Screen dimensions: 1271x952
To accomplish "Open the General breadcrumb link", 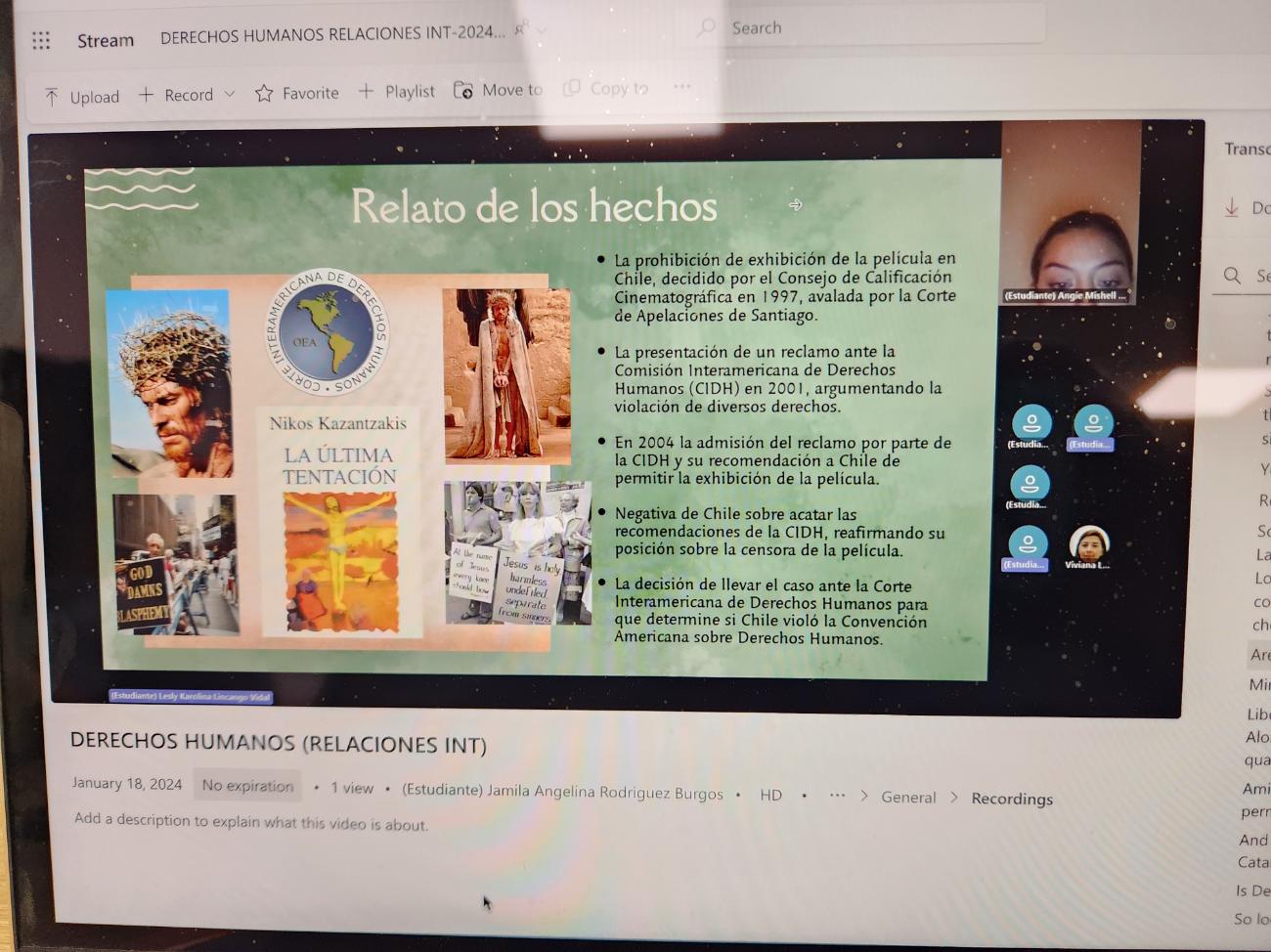I will (x=908, y=797).
